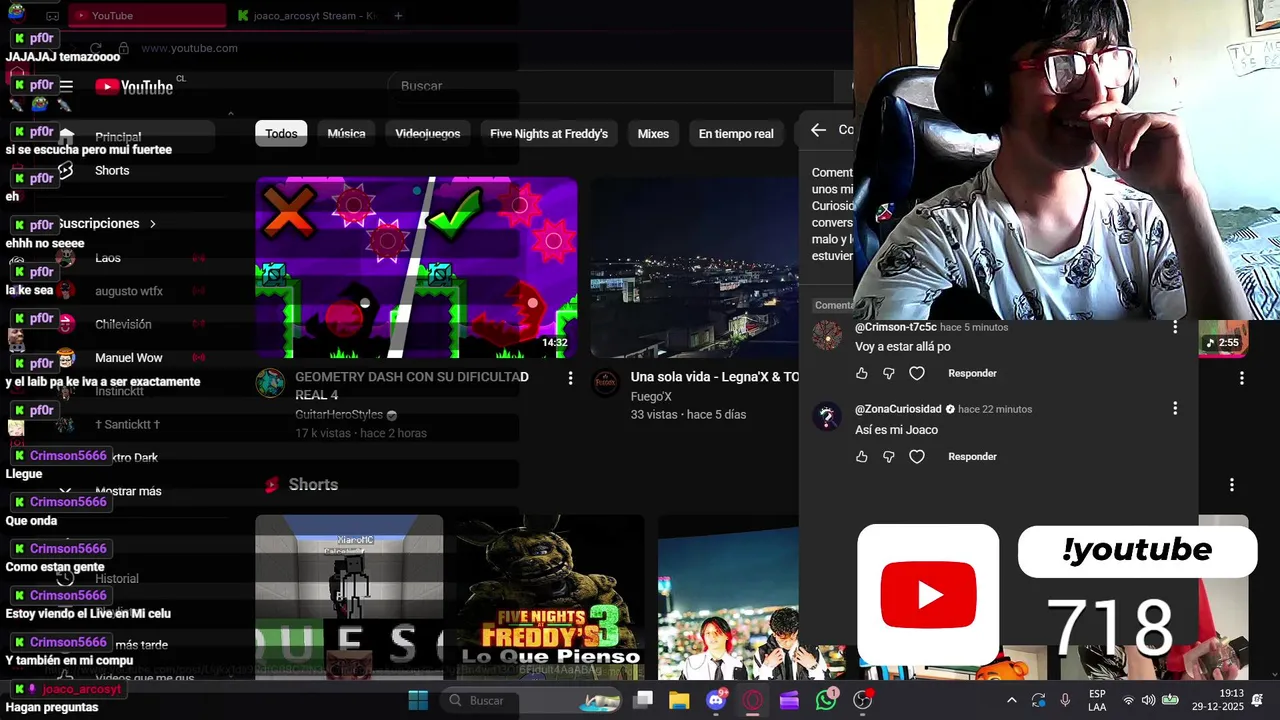Switch to Opera GX on the taskbar
Screen dimensions: 1280x720
coord(752,700)
